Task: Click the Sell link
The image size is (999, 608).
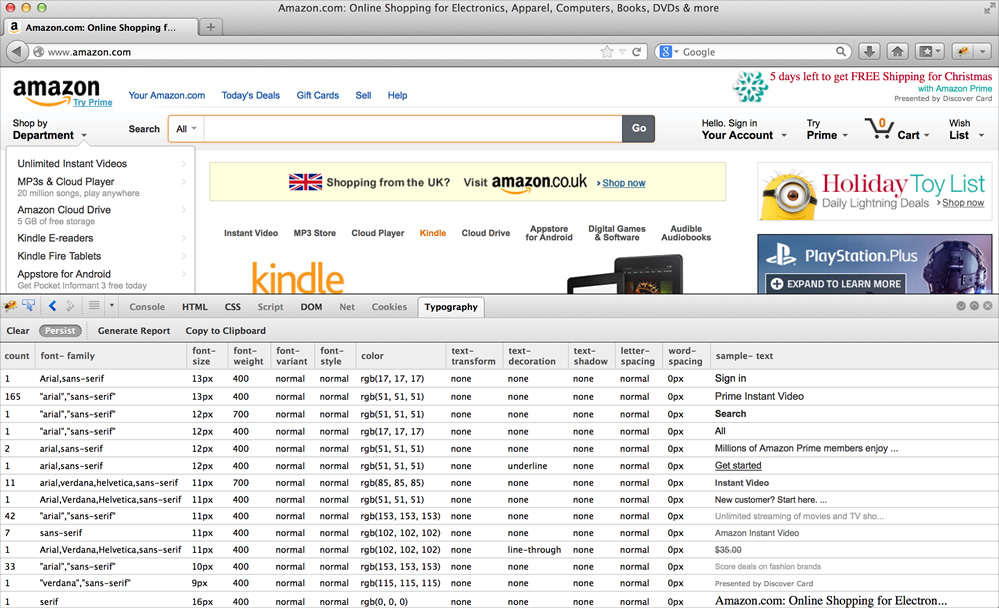Action: [x=363, y=96]
